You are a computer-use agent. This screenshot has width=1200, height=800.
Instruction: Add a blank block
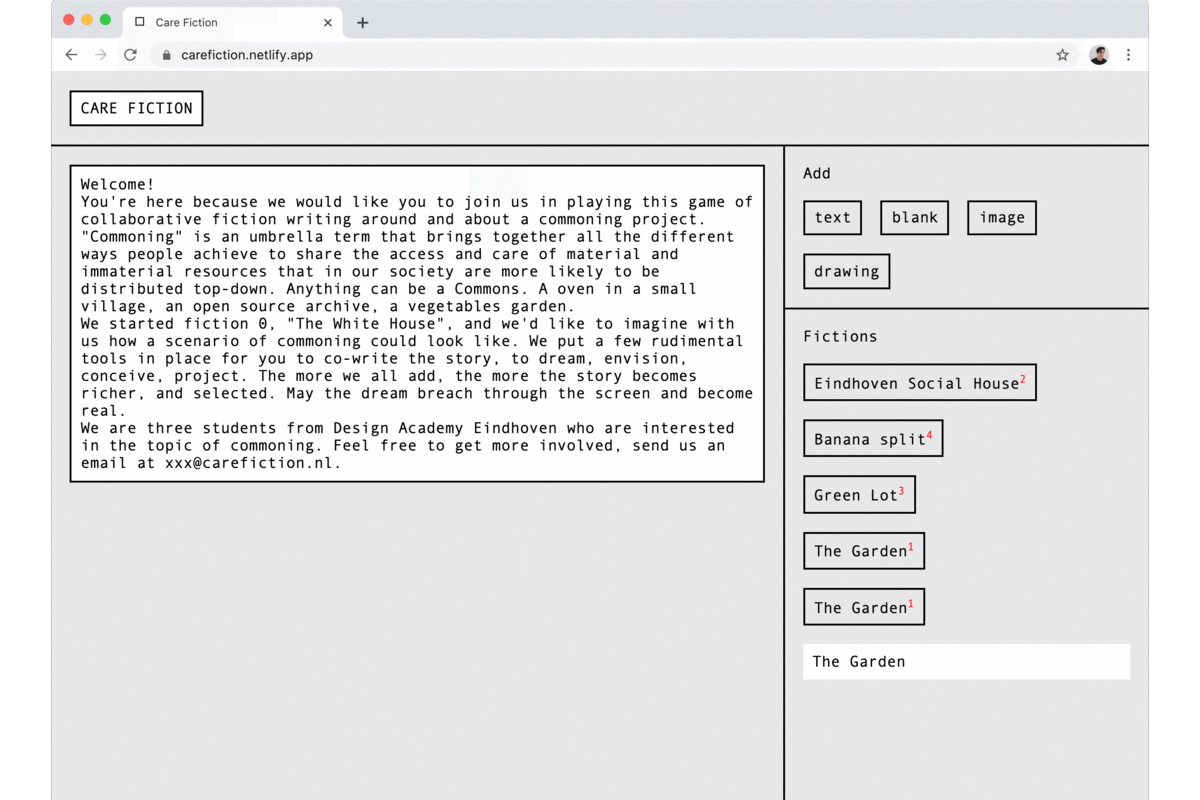coord(914,218)
